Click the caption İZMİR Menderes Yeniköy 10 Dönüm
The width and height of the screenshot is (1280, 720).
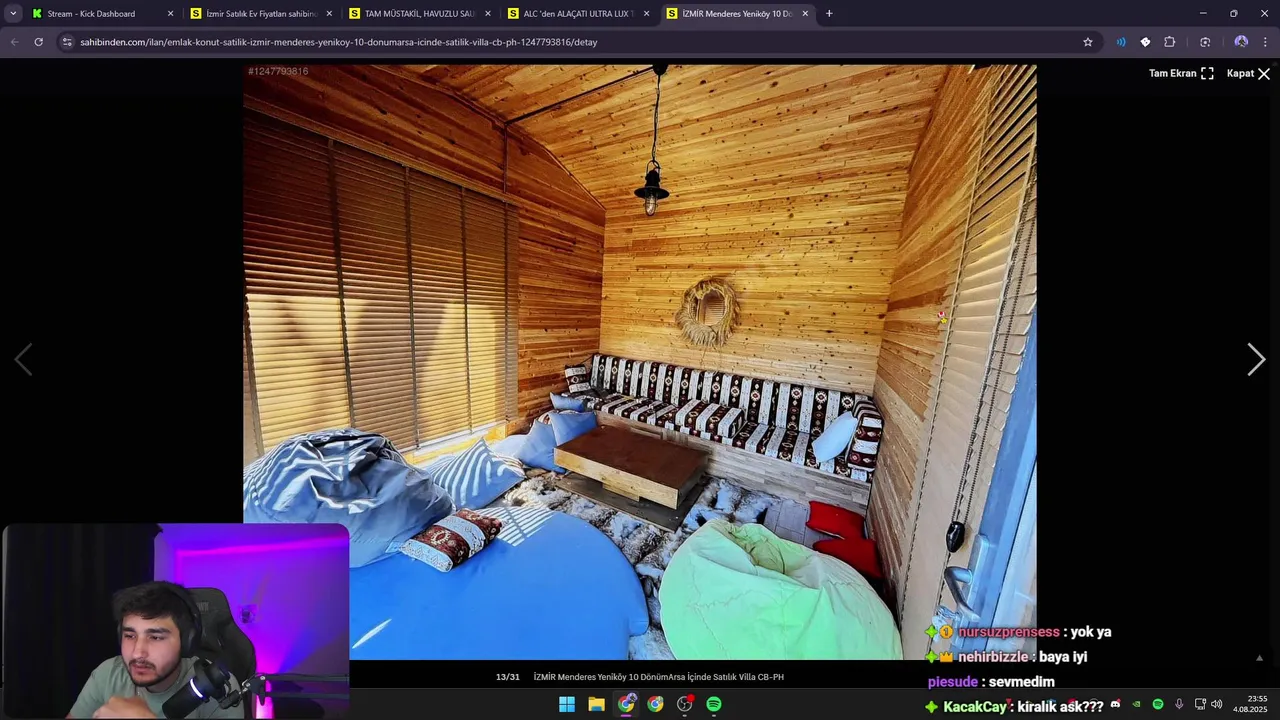[x=658, y=677]
